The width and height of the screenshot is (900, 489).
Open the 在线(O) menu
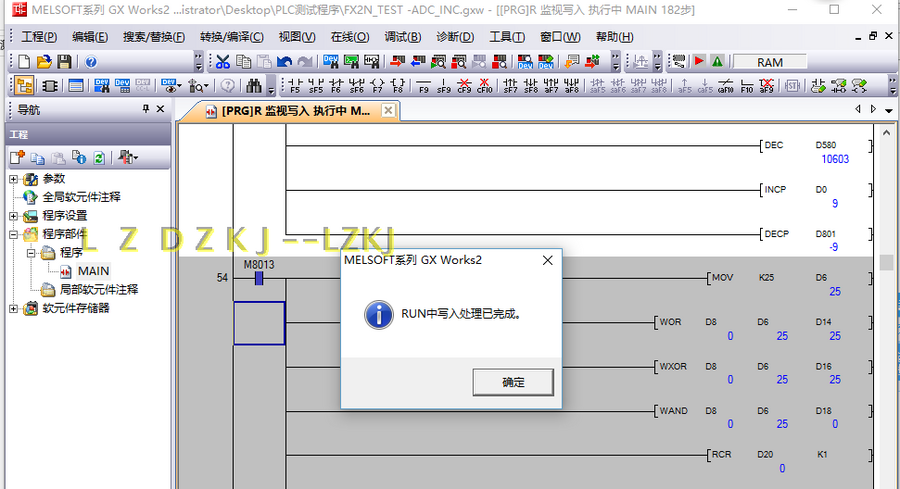coord(350,37)
